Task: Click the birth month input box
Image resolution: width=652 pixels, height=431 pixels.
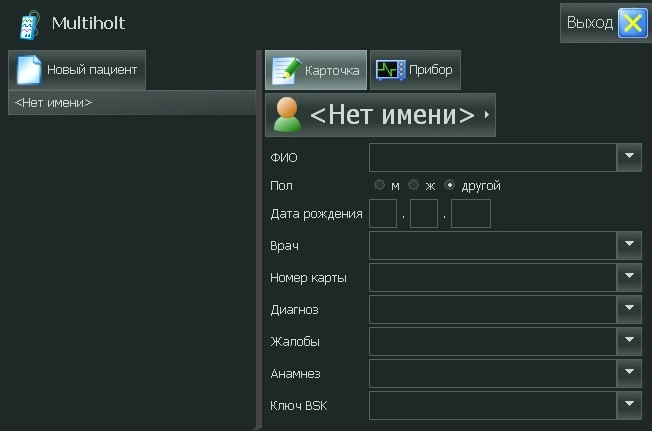Action: 424,213
